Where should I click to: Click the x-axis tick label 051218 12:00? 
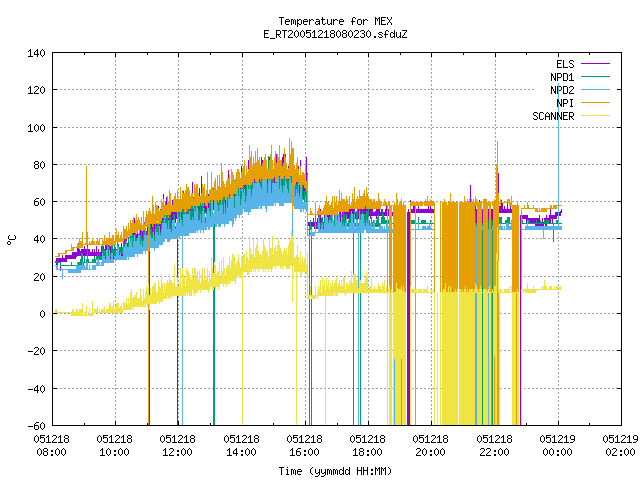click(178, 446)
